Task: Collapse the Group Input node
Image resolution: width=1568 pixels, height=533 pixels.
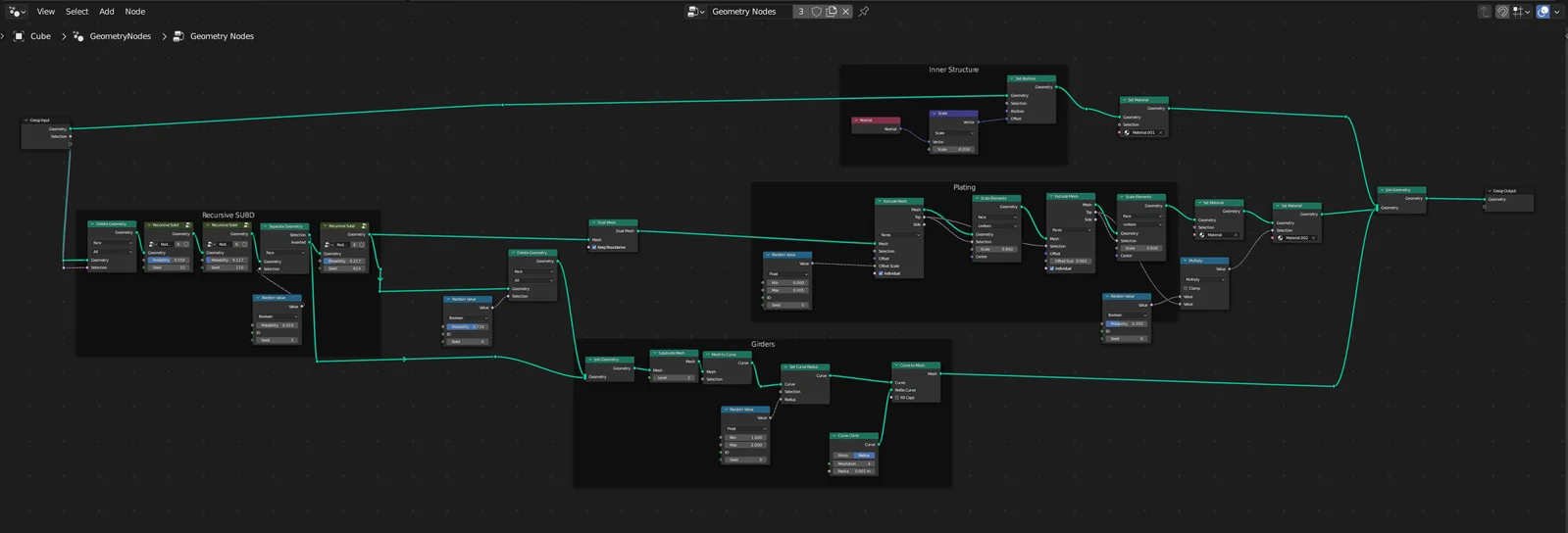Action: coord(26,121)
